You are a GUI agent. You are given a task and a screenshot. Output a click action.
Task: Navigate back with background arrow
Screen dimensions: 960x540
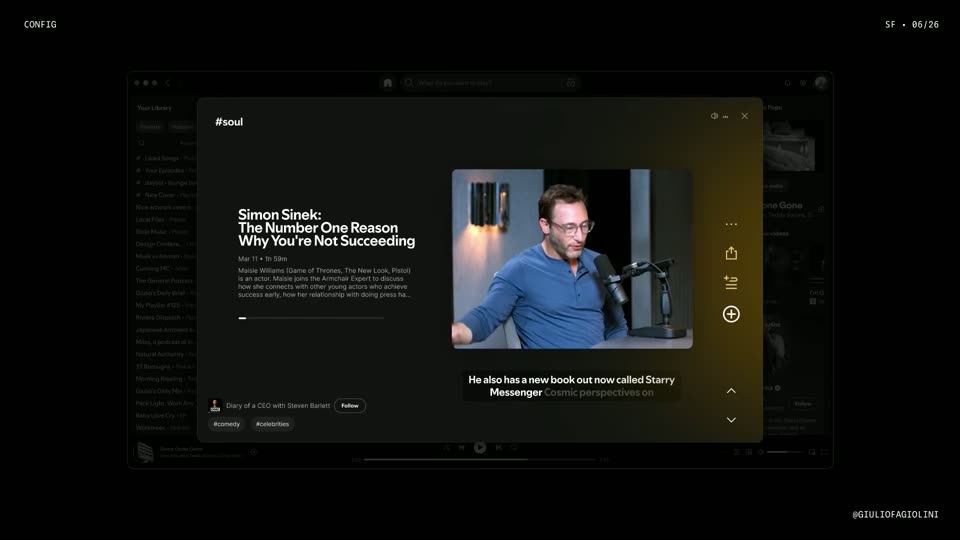[x=167, y=83]
